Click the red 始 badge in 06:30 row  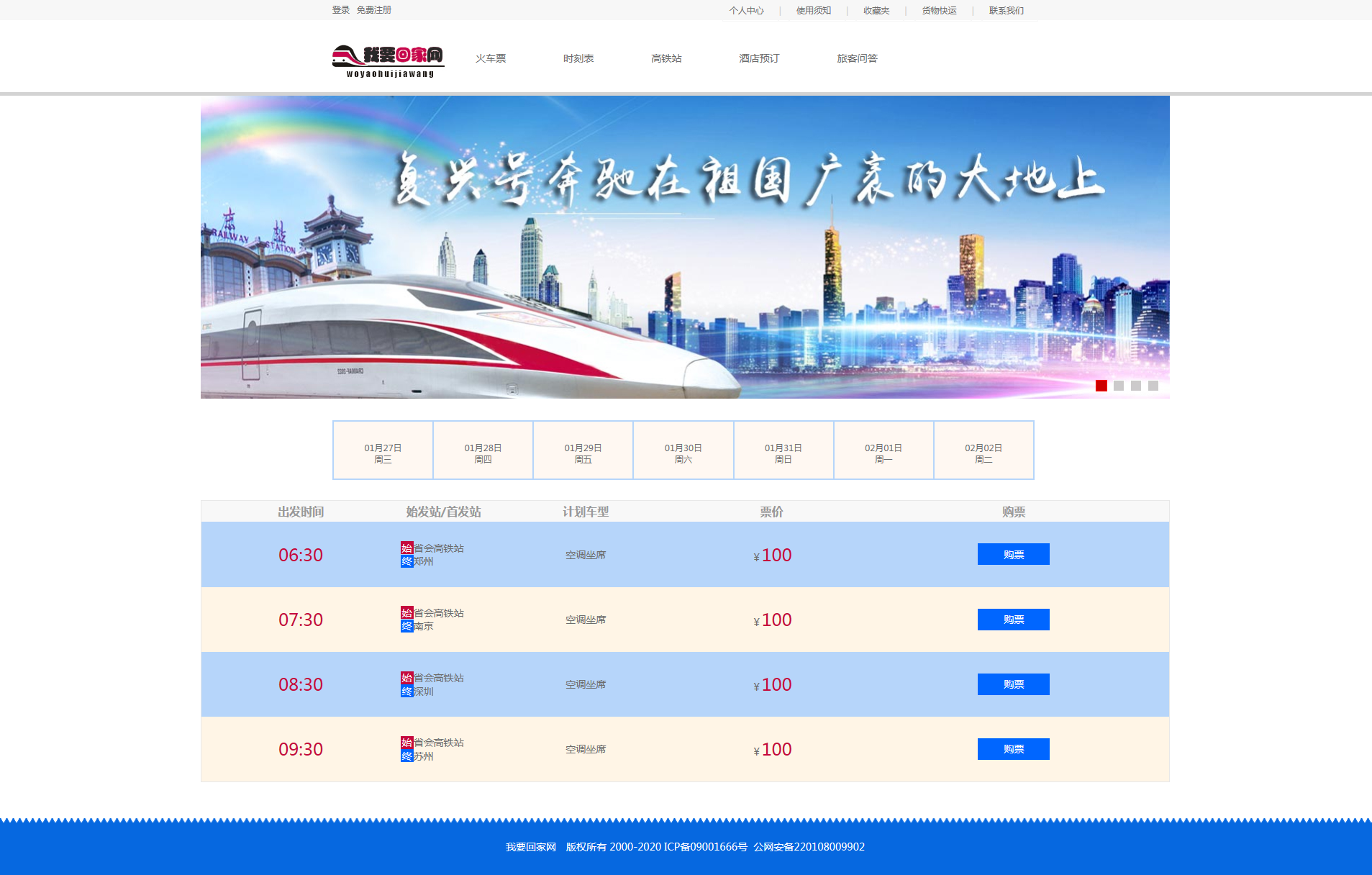tap(406, 548)
